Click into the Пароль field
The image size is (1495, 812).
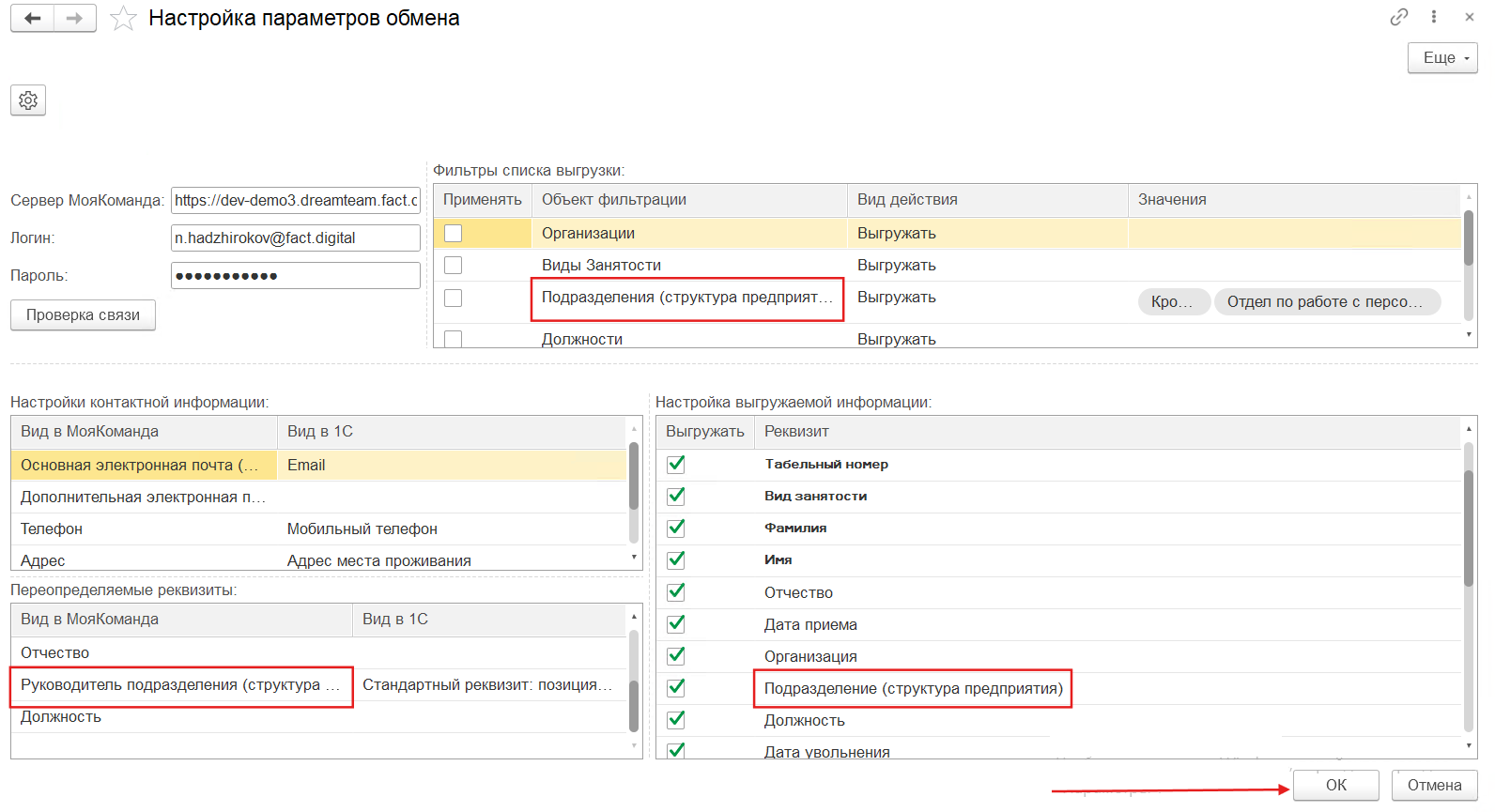pos(296,275)
